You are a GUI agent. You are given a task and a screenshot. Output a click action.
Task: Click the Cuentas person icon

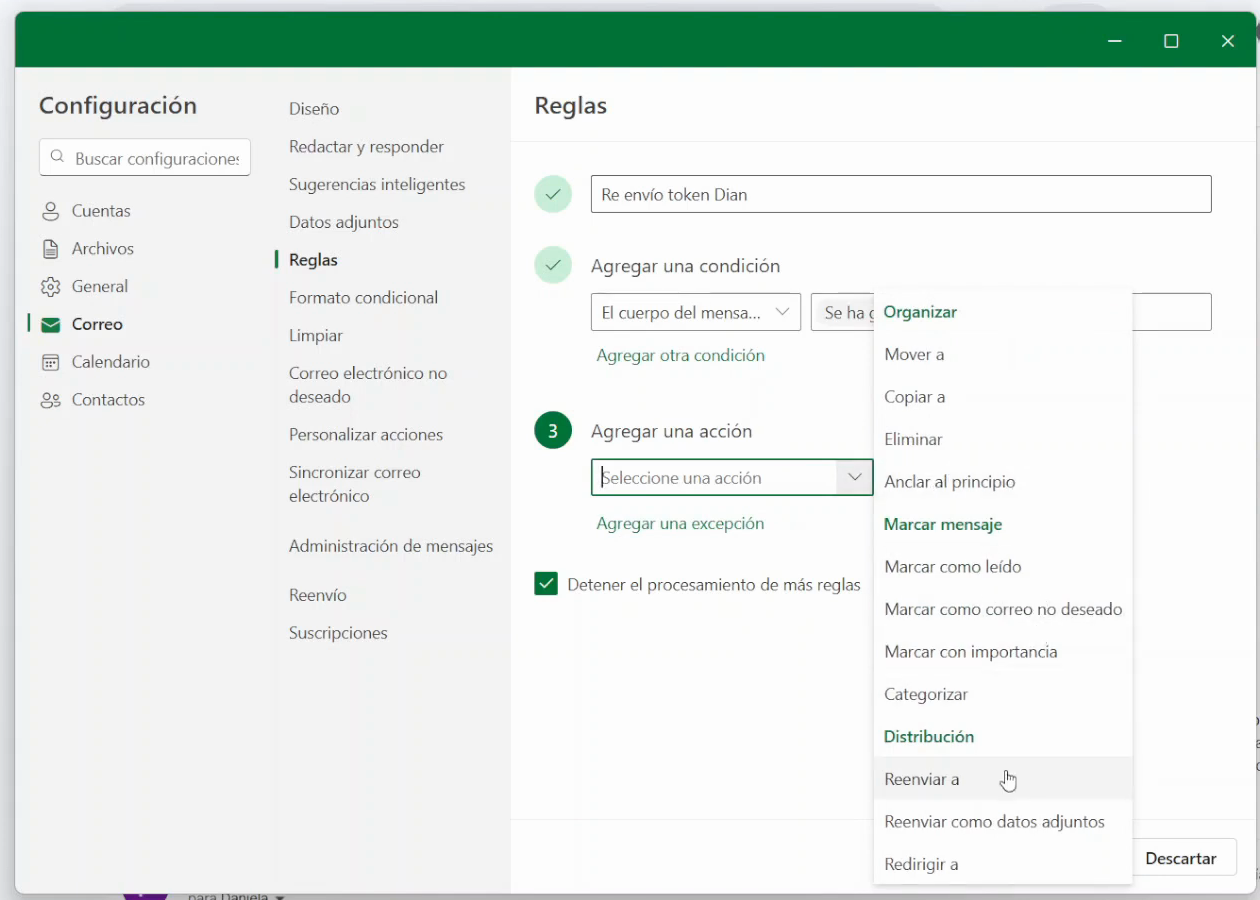tap(50, 211)
